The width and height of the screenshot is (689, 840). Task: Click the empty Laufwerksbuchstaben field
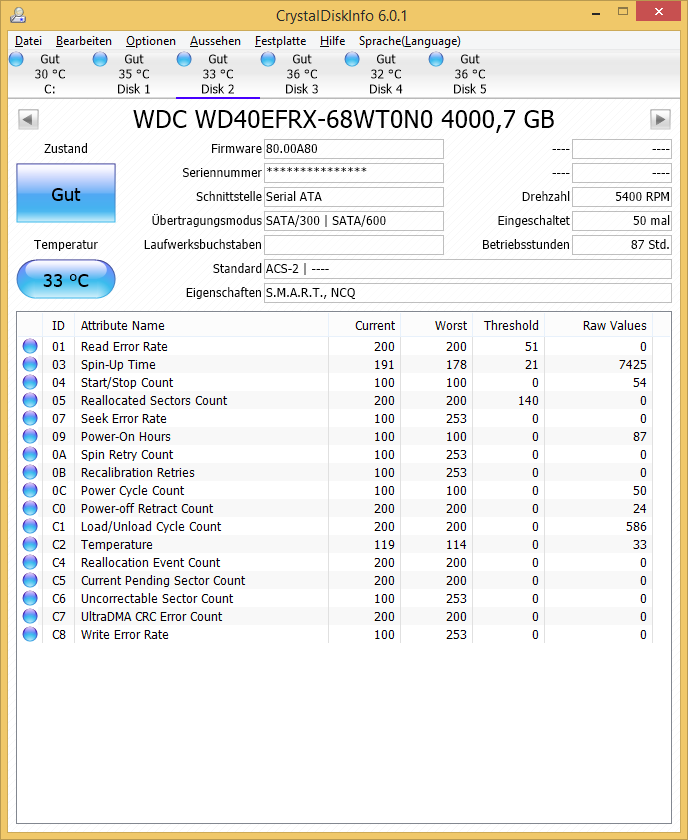(x=354, y=245)
